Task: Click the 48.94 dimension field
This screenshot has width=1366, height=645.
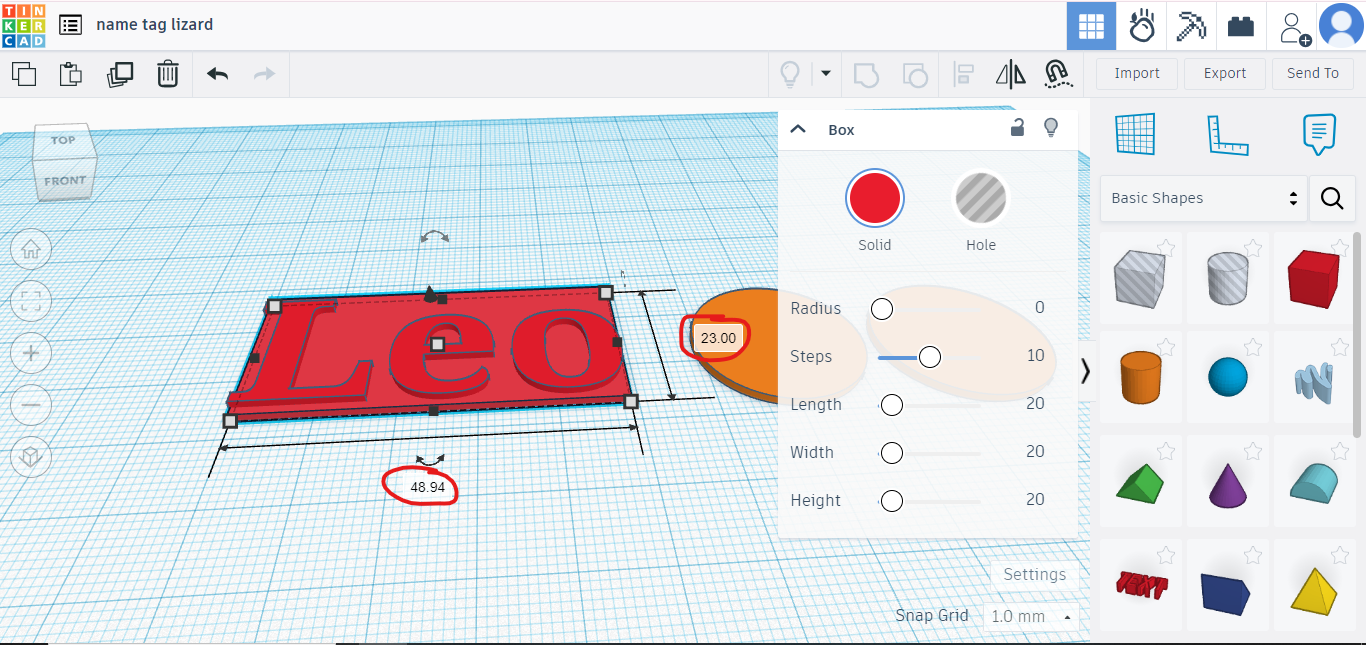Action: click(x=427, y=488)
